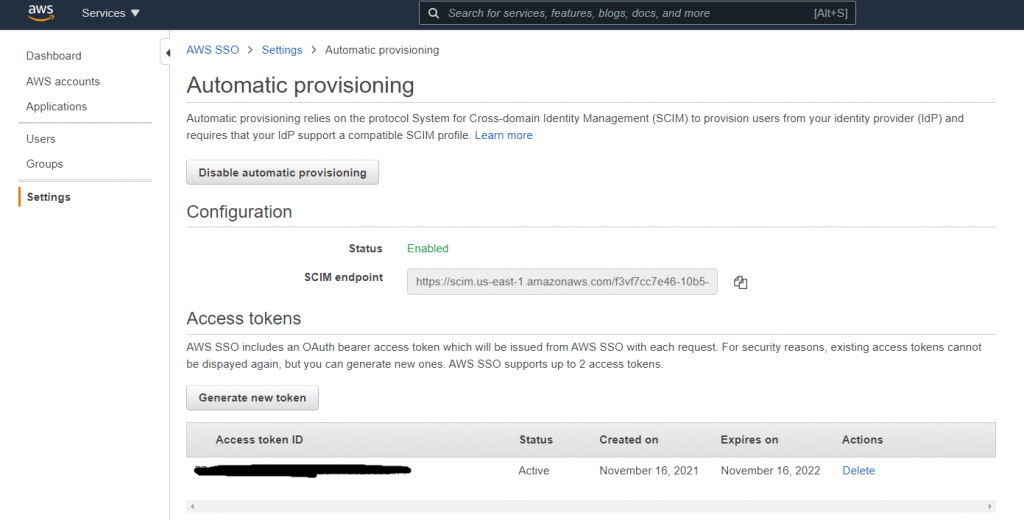Viewport: 1024px width, 520px height.
Task: Open Applications in the sidebar
Action: 56,106
